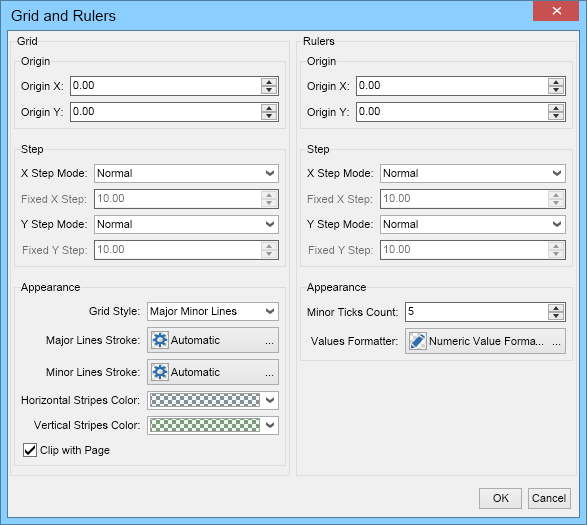This screenshot has height=525, width=587.
Task: Increase Rulers Origin Y with up arrow
Action: pyautogui.click(x=556, y=108)
